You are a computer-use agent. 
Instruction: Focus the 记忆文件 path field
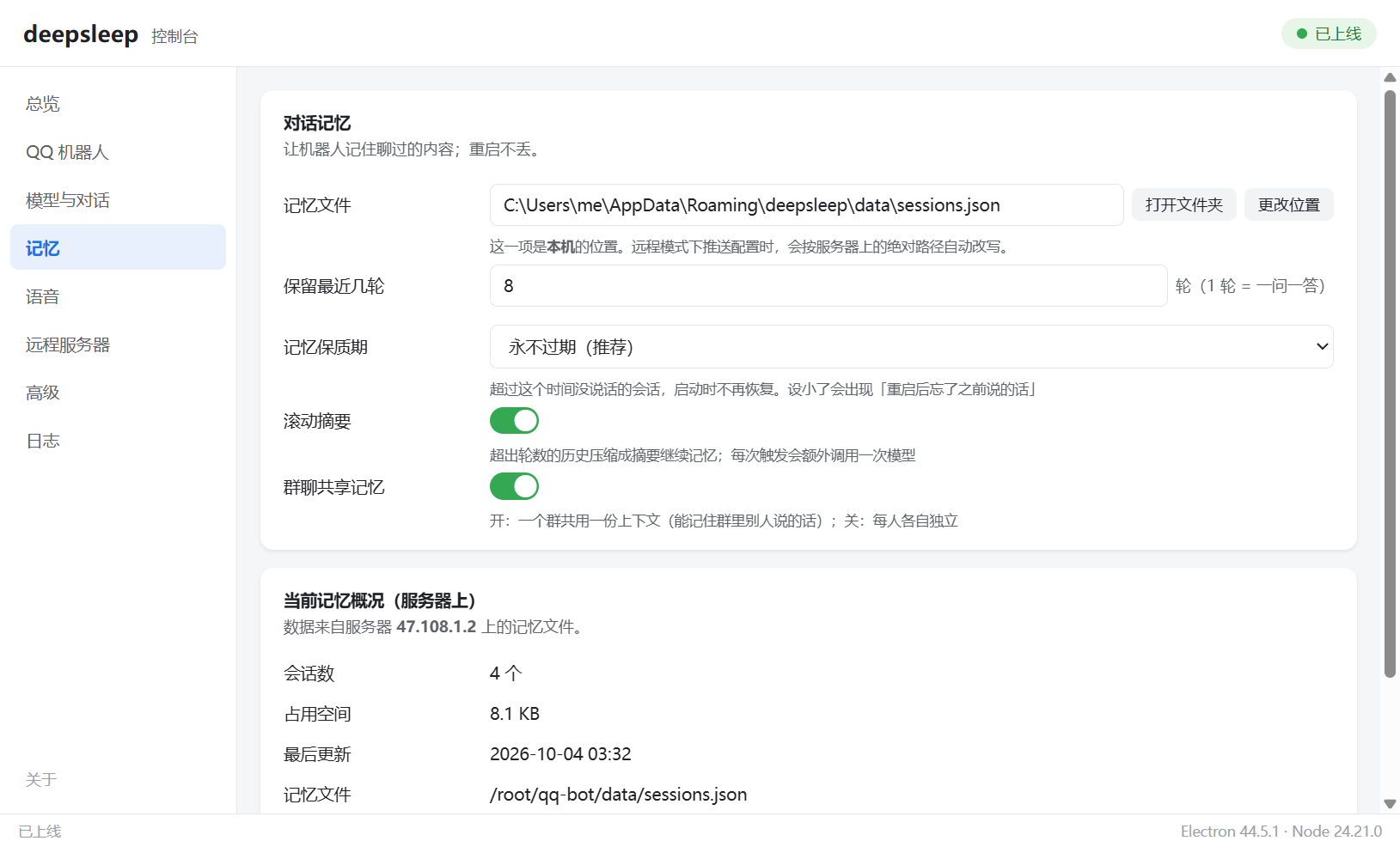coord(806,205)
